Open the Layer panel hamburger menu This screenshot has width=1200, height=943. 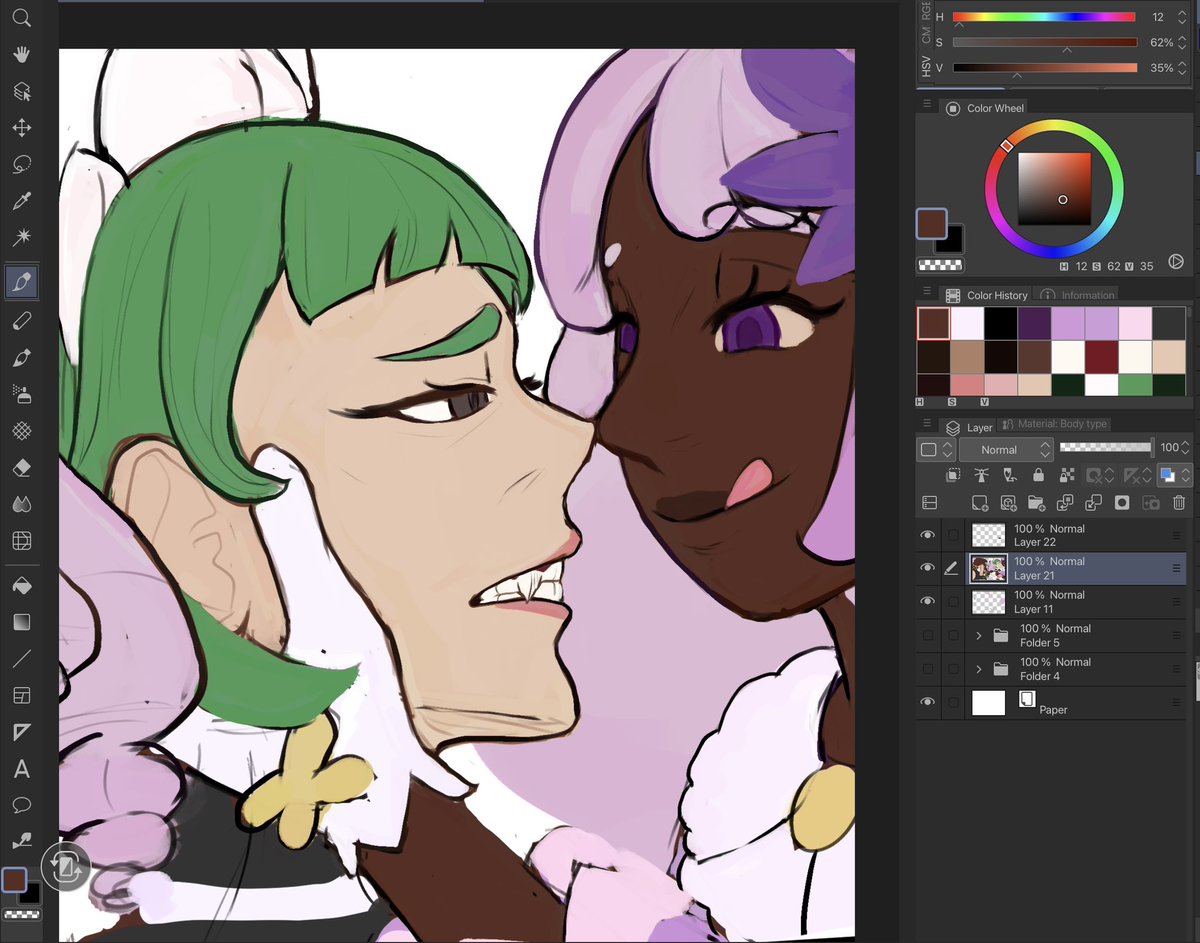[927, 424]
